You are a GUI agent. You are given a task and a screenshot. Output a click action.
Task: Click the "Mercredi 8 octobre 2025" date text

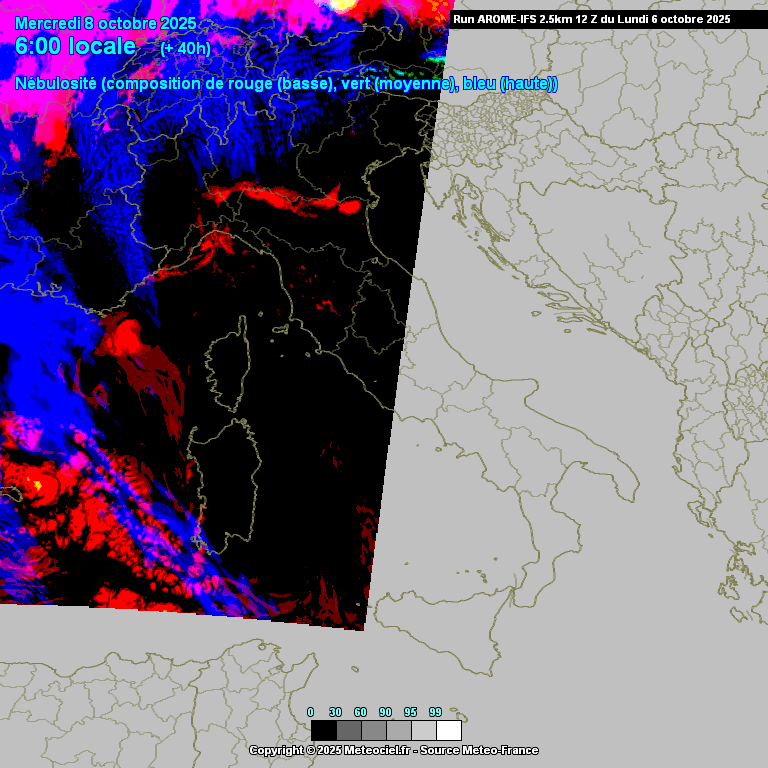(x=105, y=24)
